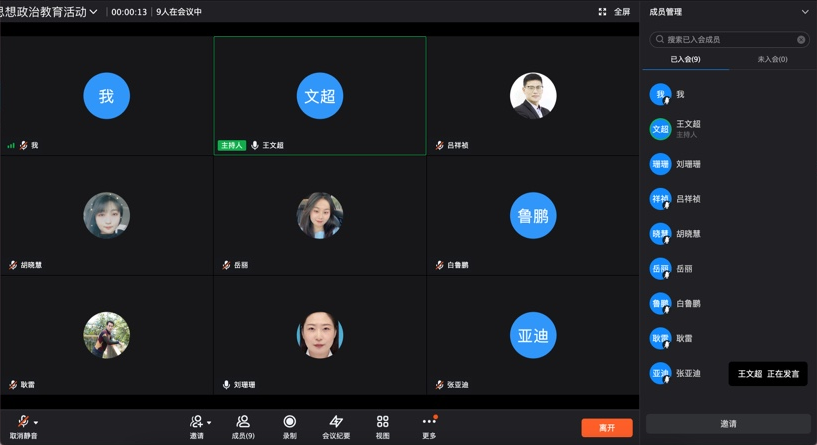Open the view layout grid icon
817x445 pixels.
(382, 422)
